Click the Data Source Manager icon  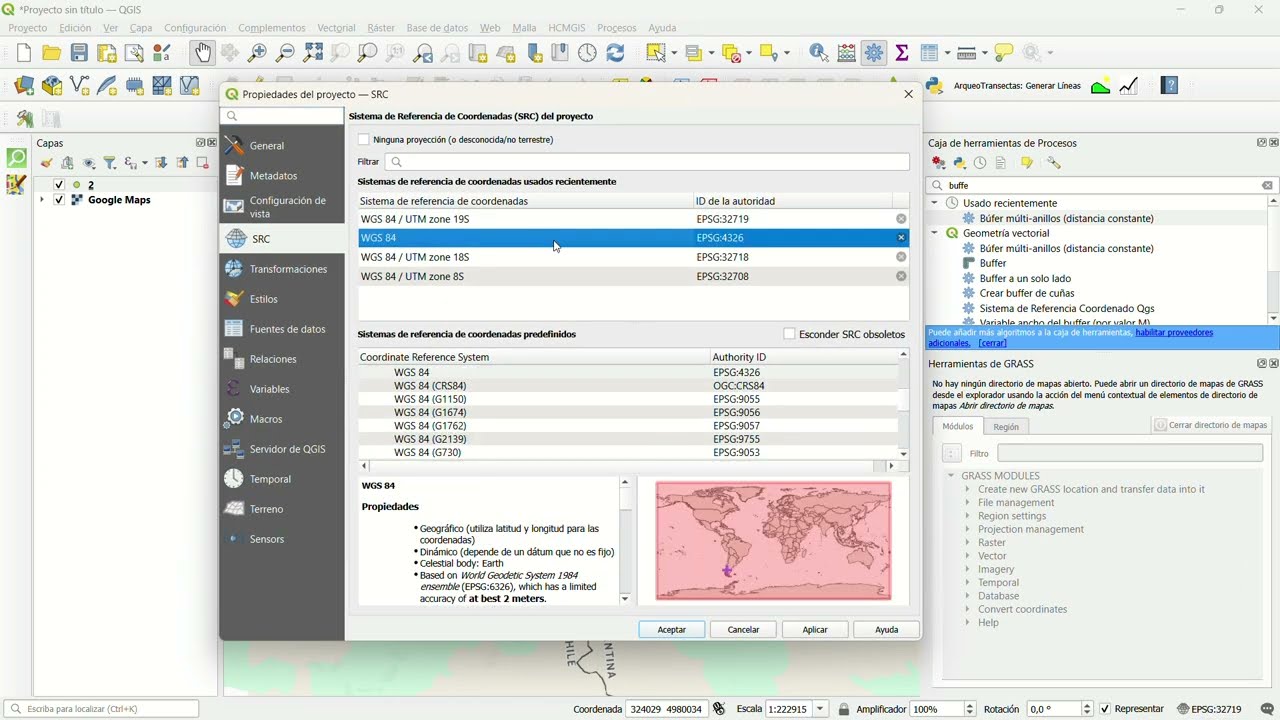point(24,86)
